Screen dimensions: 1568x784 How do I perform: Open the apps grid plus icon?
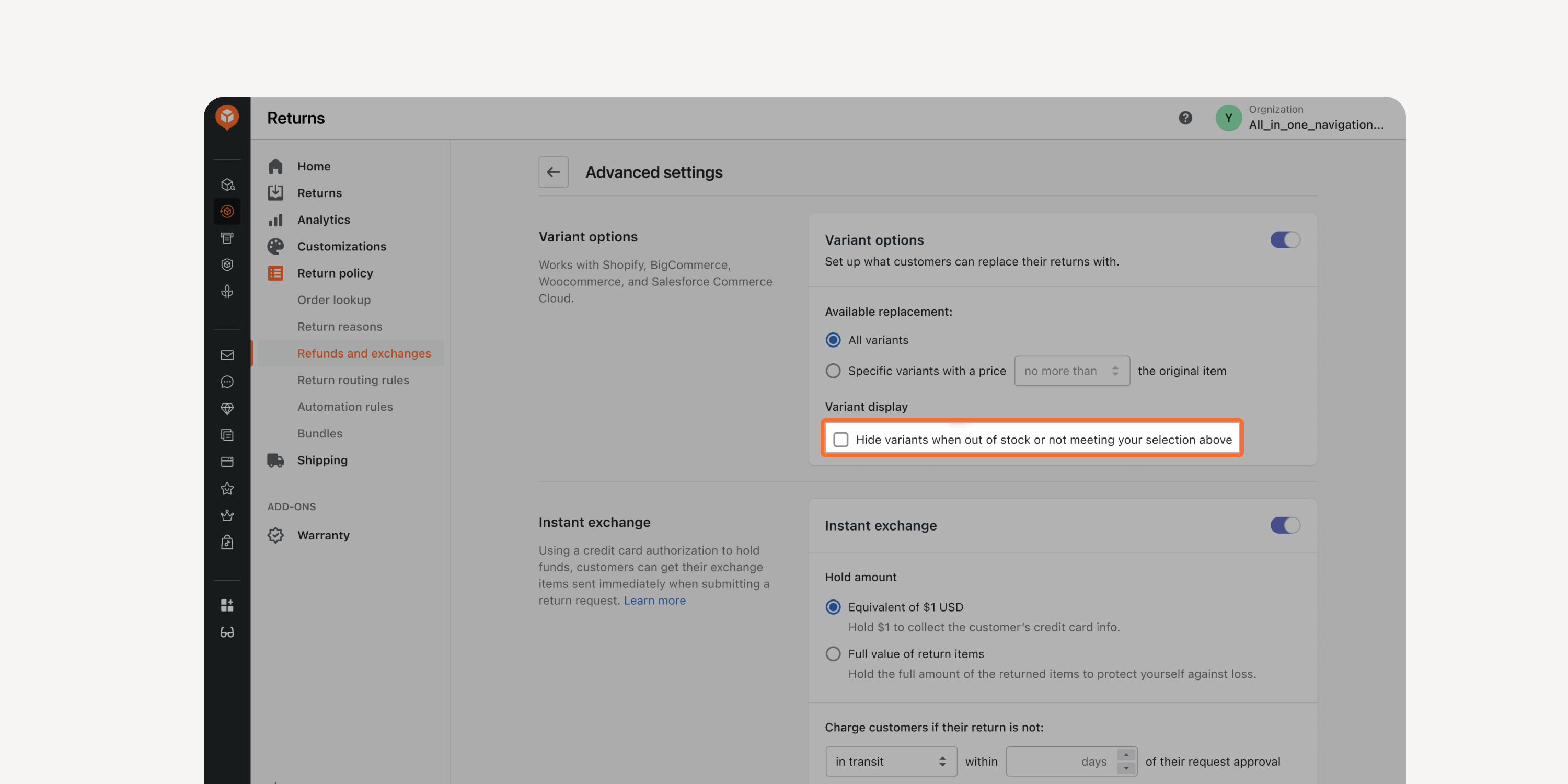pyautogui.click(x=227, y=605)
